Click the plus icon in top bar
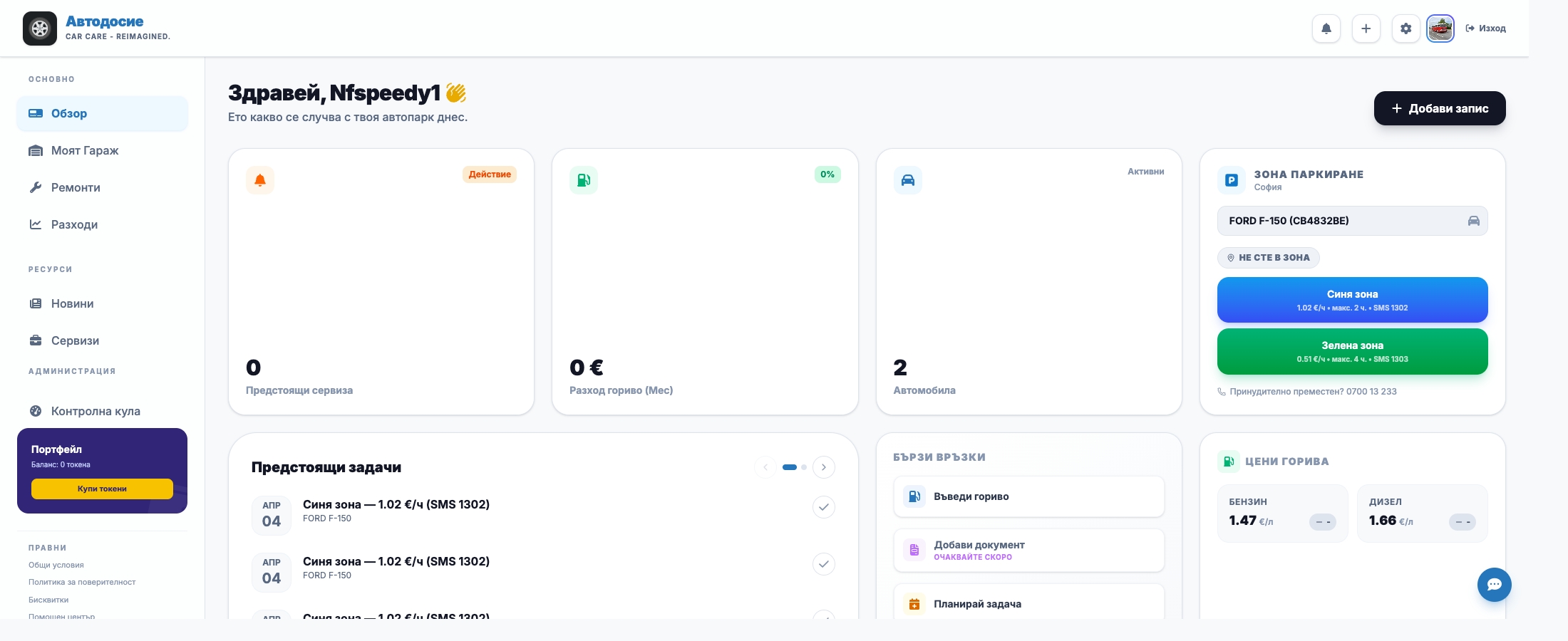Image resolution: width=1568 pixels, height=641 pixels. [1366, 28]
